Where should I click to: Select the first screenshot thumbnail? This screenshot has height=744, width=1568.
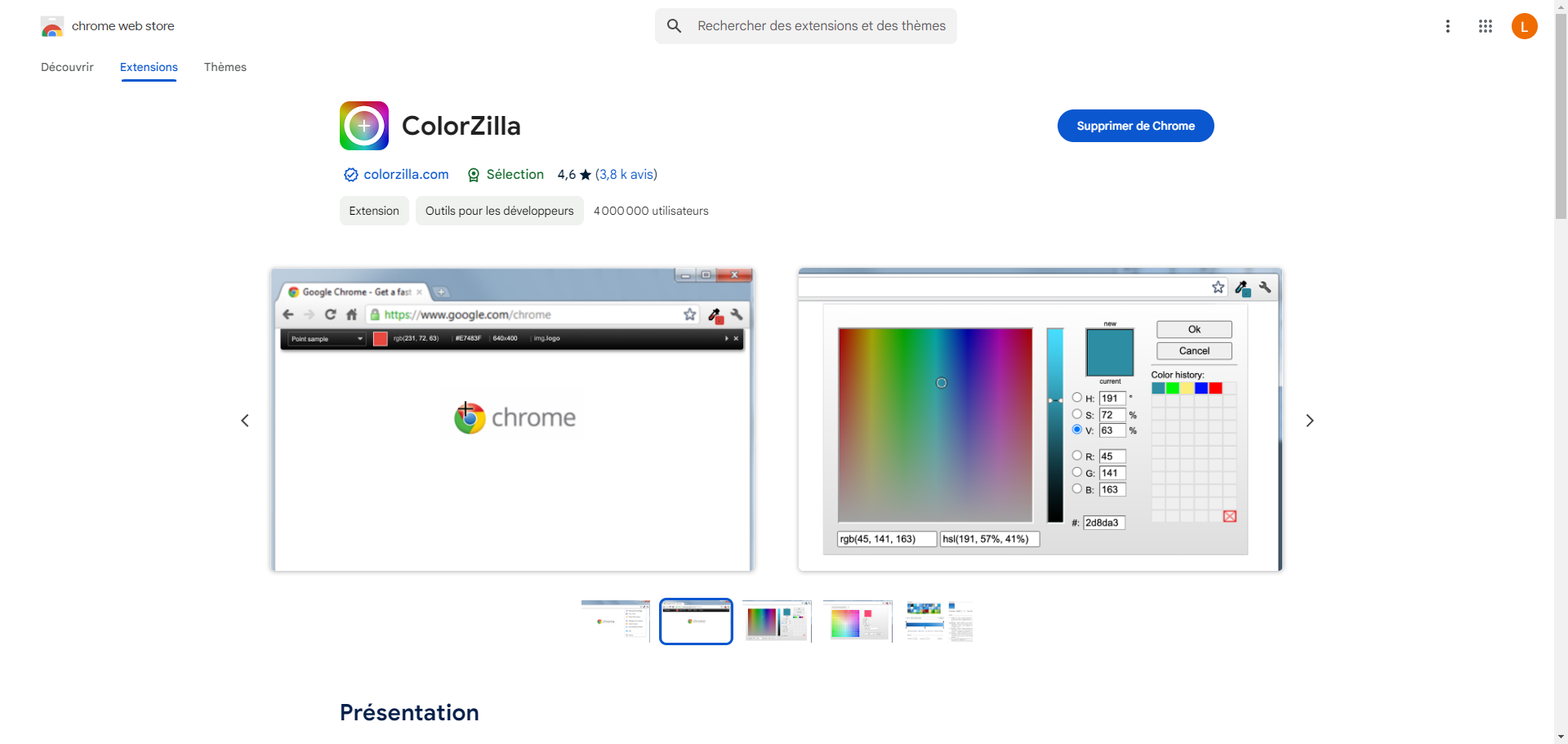pos(615,621)
